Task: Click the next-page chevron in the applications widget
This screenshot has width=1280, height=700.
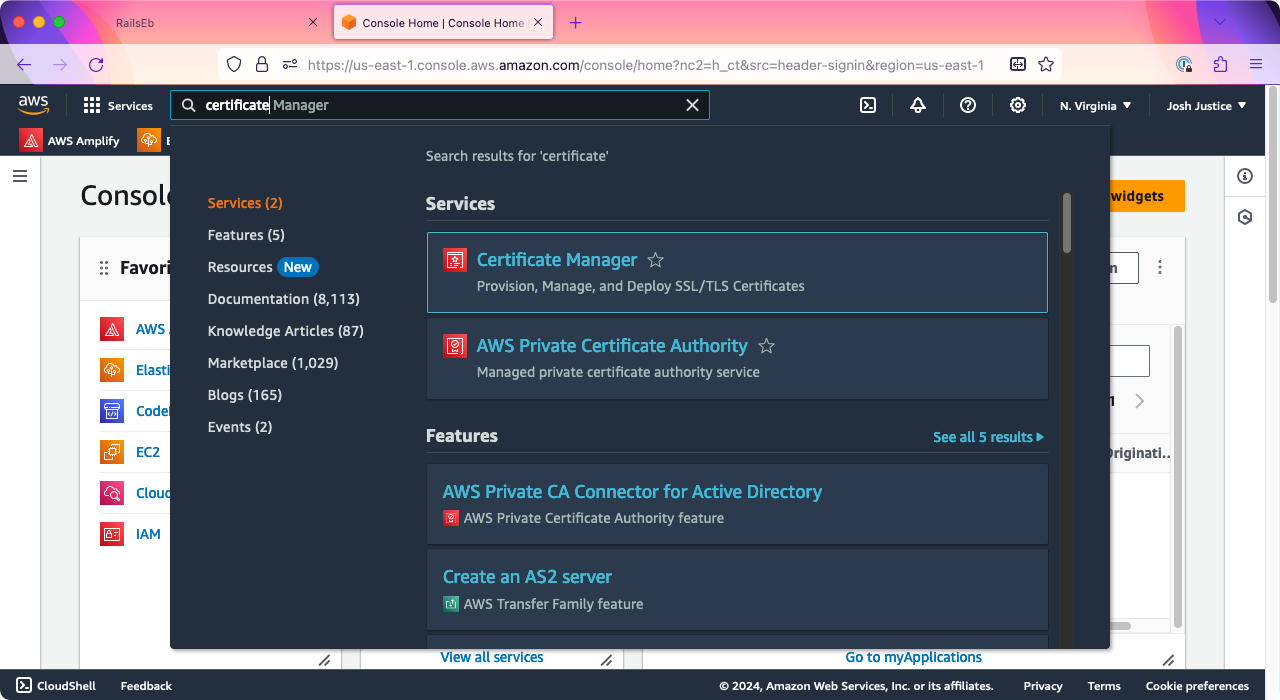Action: [1139, 401]
